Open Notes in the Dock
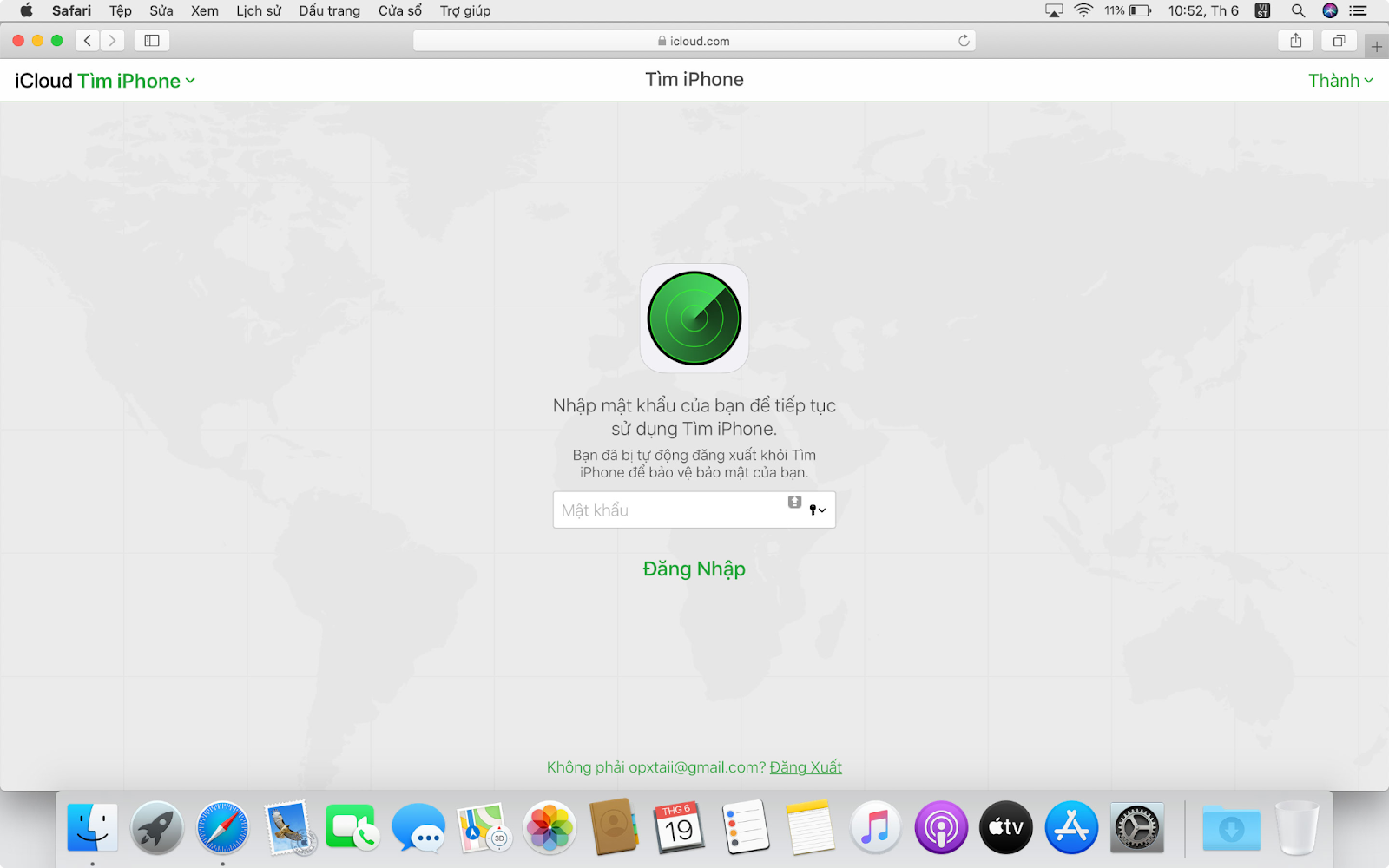Viewport: 1389px width, 868px height. [810, 828]
